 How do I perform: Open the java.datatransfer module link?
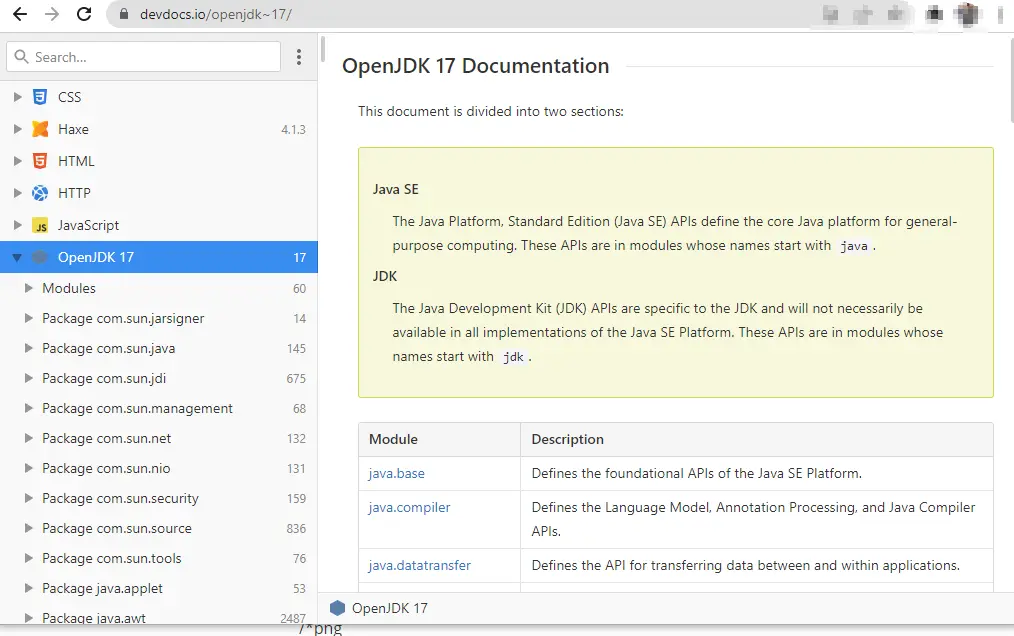(x=420, y=565)
